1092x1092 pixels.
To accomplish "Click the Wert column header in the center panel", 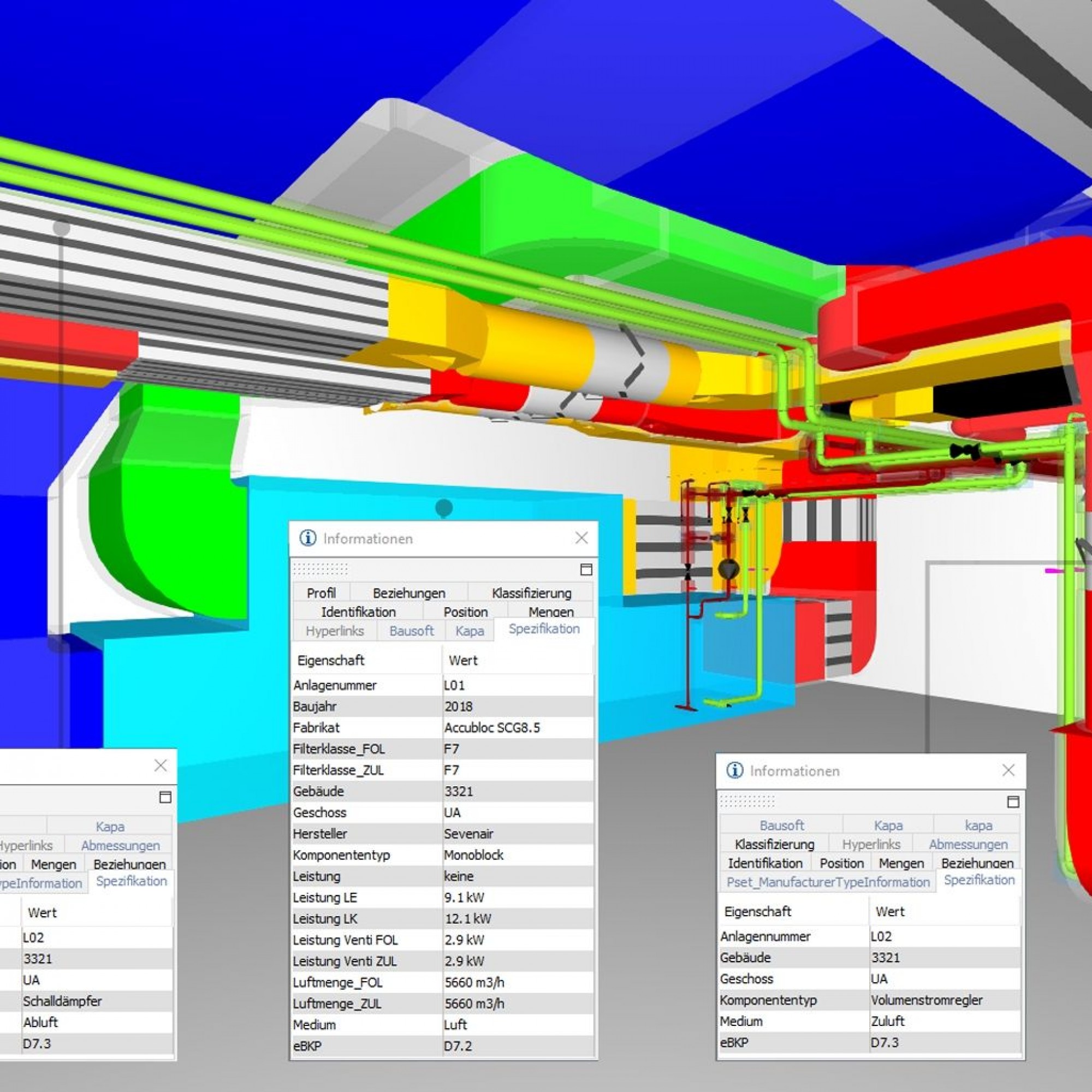I will (x=518, y=660).
